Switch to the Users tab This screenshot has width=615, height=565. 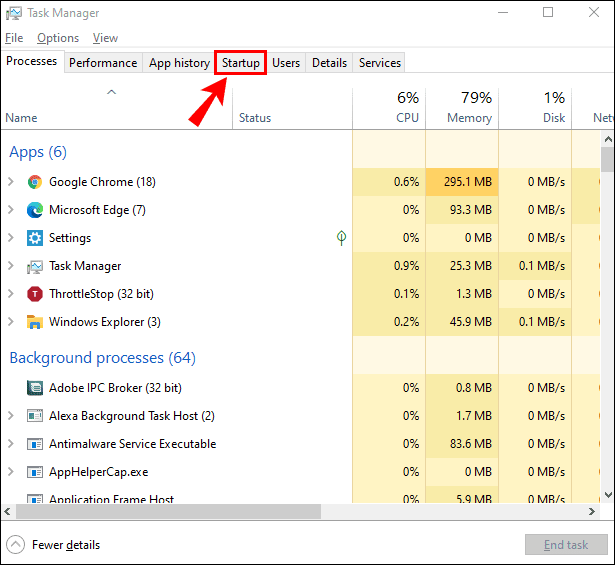(286, 63)
